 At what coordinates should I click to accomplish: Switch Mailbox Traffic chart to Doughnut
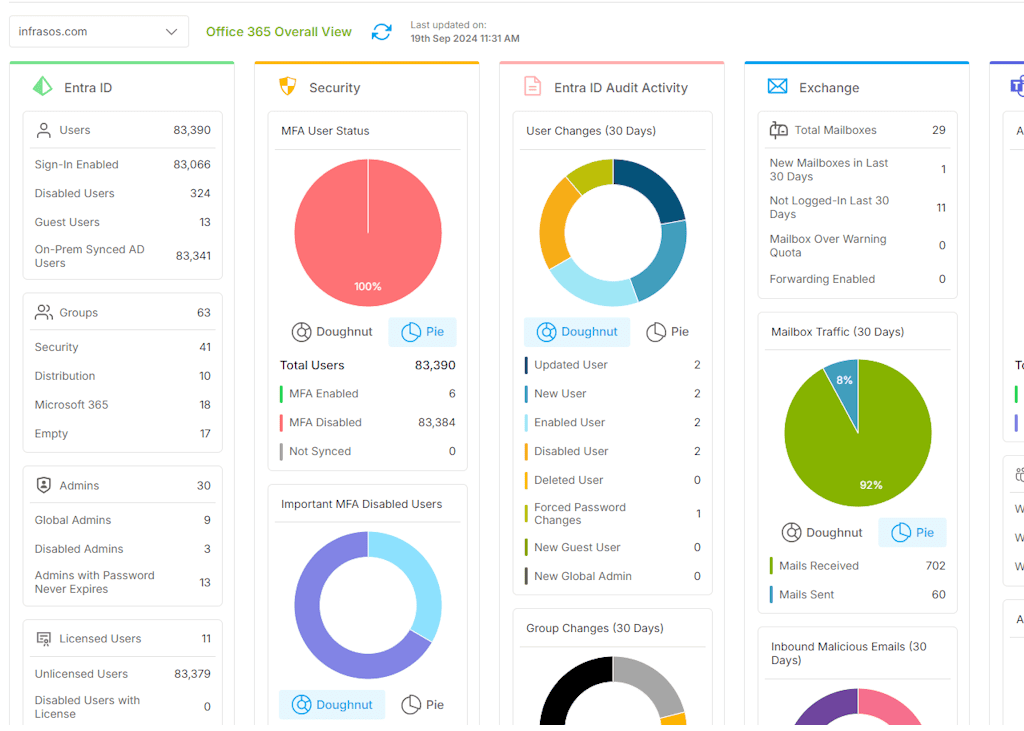821,533
